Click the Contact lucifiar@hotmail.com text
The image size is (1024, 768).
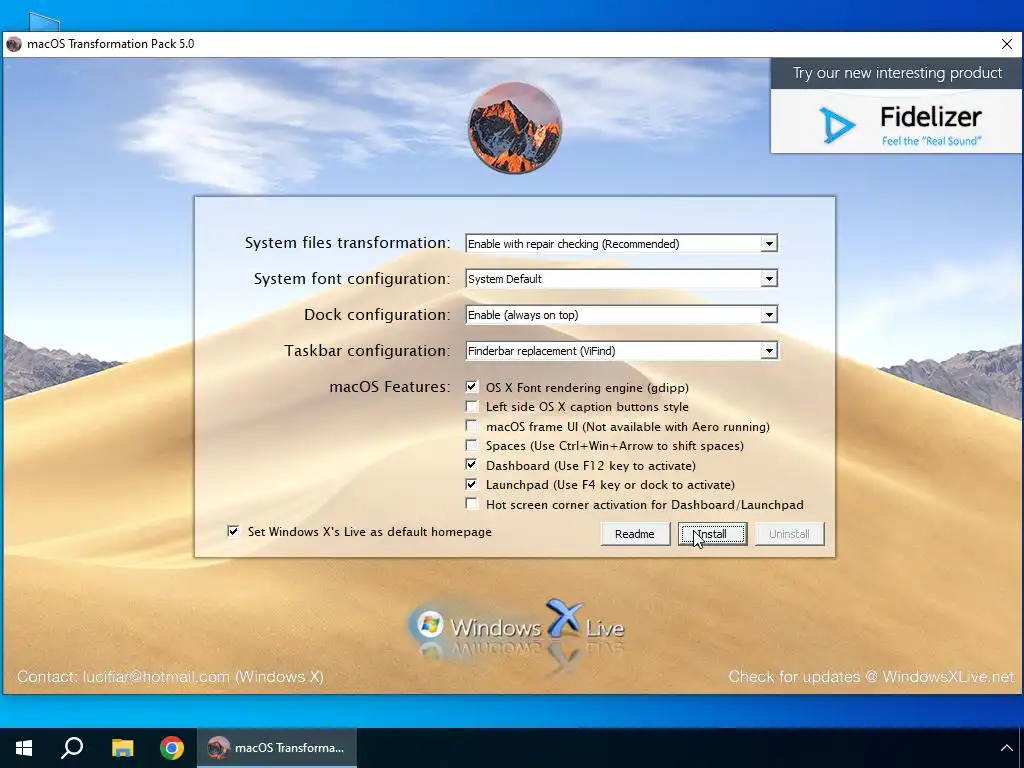[170, 677]
